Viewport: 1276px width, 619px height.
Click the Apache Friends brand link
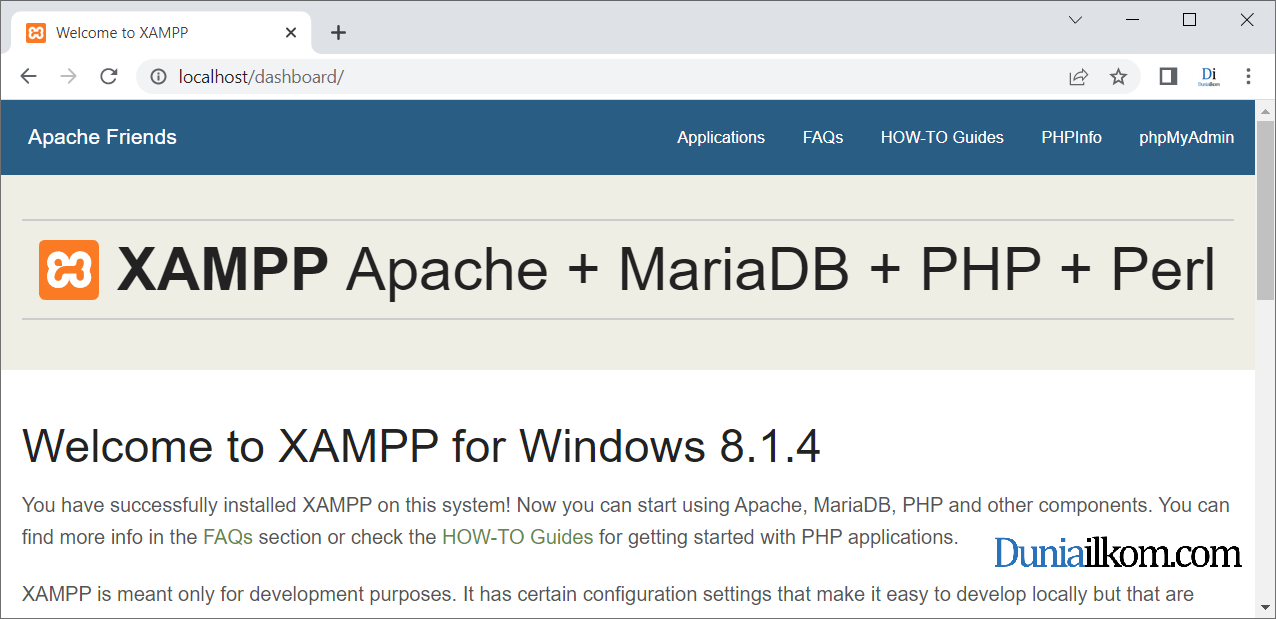coord(102,137)
